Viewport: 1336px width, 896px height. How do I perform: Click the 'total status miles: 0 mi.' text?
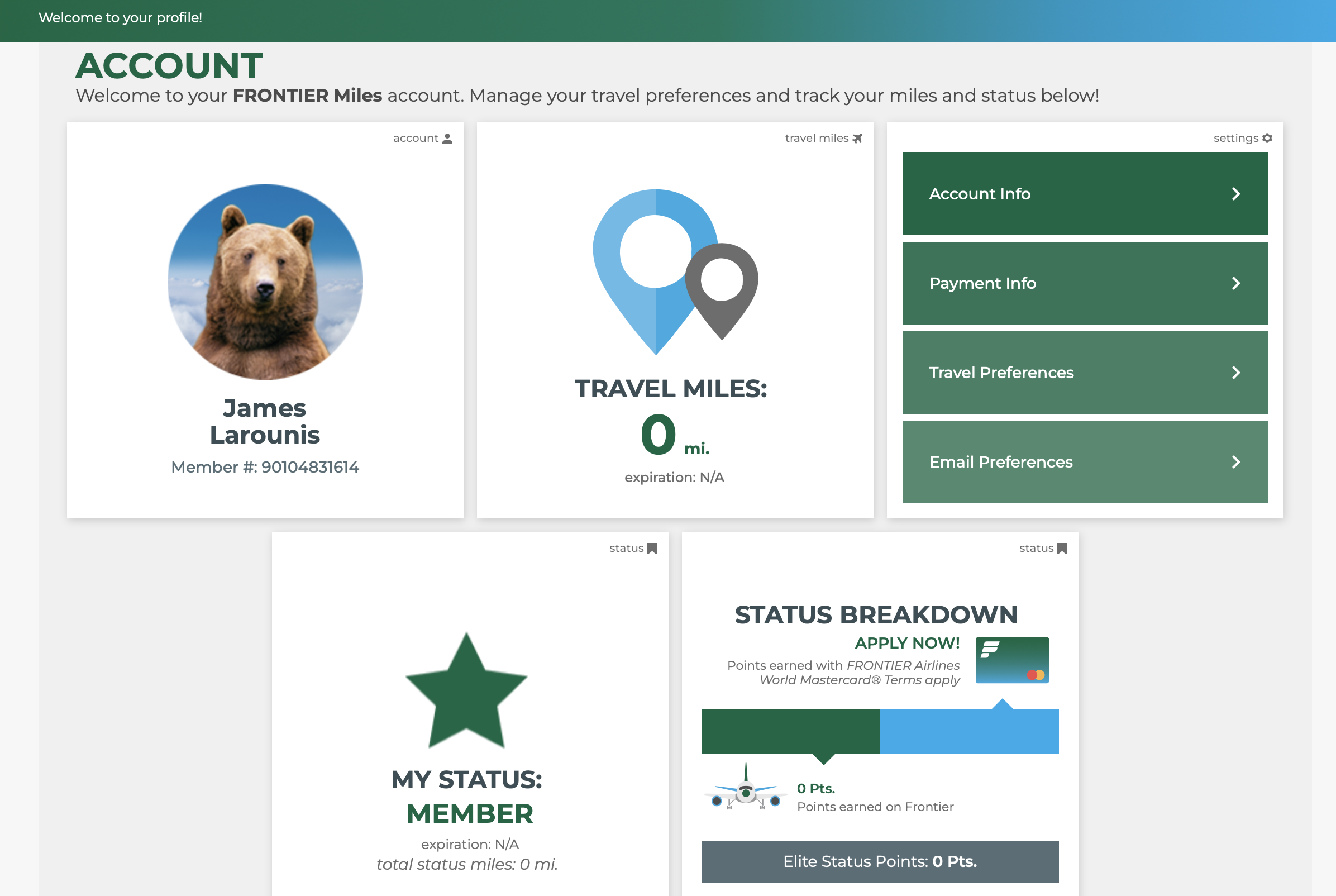pyautogui.click(x=467, y=864)
